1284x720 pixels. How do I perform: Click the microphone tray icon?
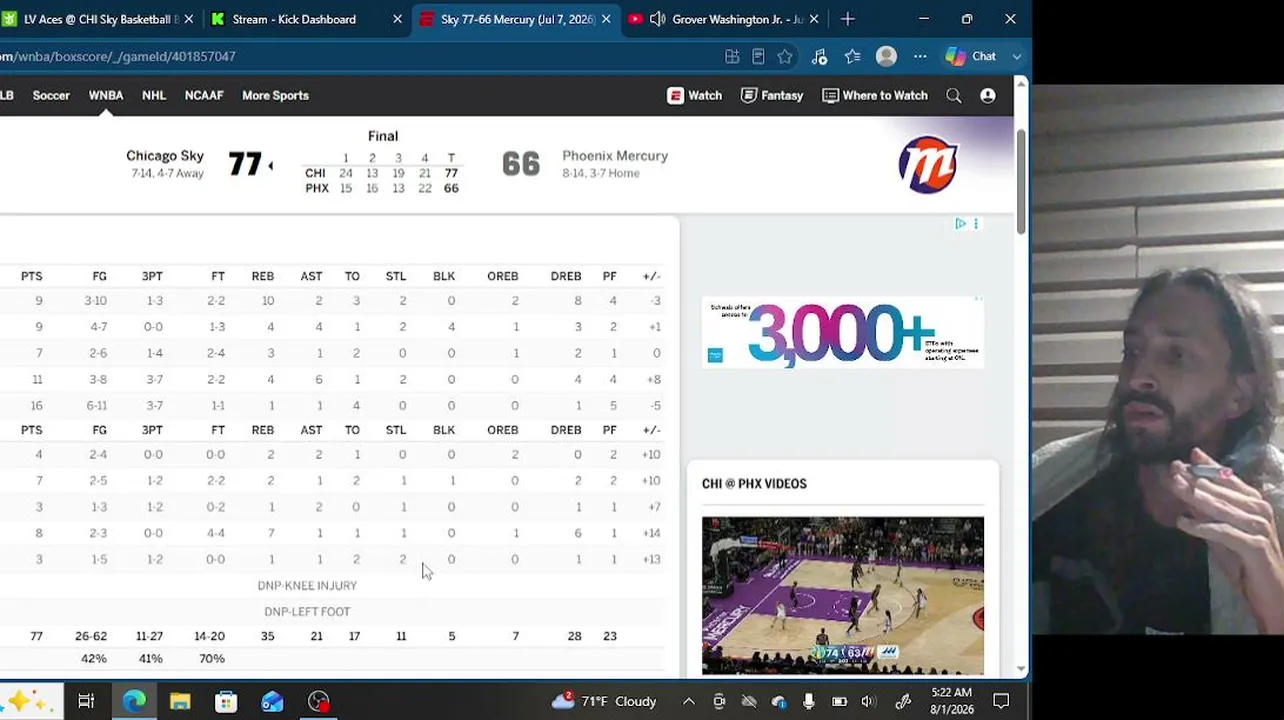(809, 702)
